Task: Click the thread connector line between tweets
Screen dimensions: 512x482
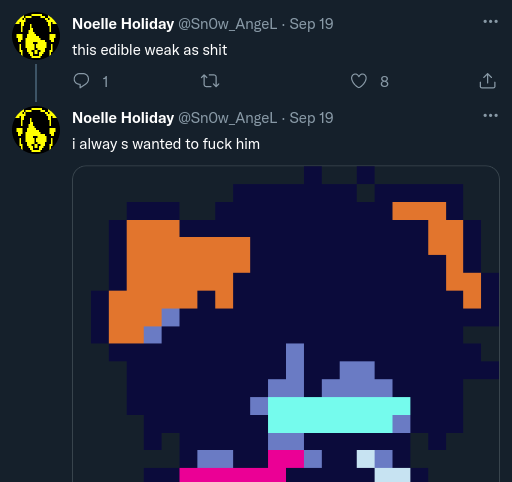Action: point(36,83)
